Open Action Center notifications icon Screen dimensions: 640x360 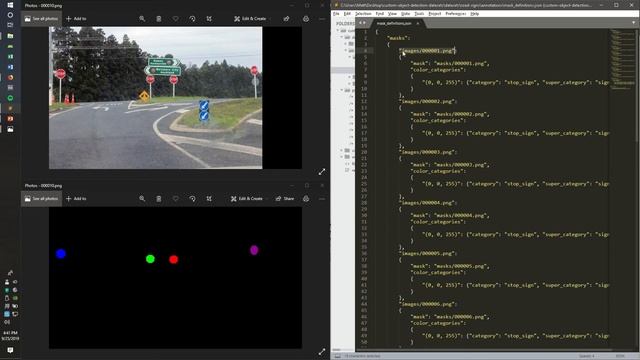pyautogui.click(x=10, y=350)
